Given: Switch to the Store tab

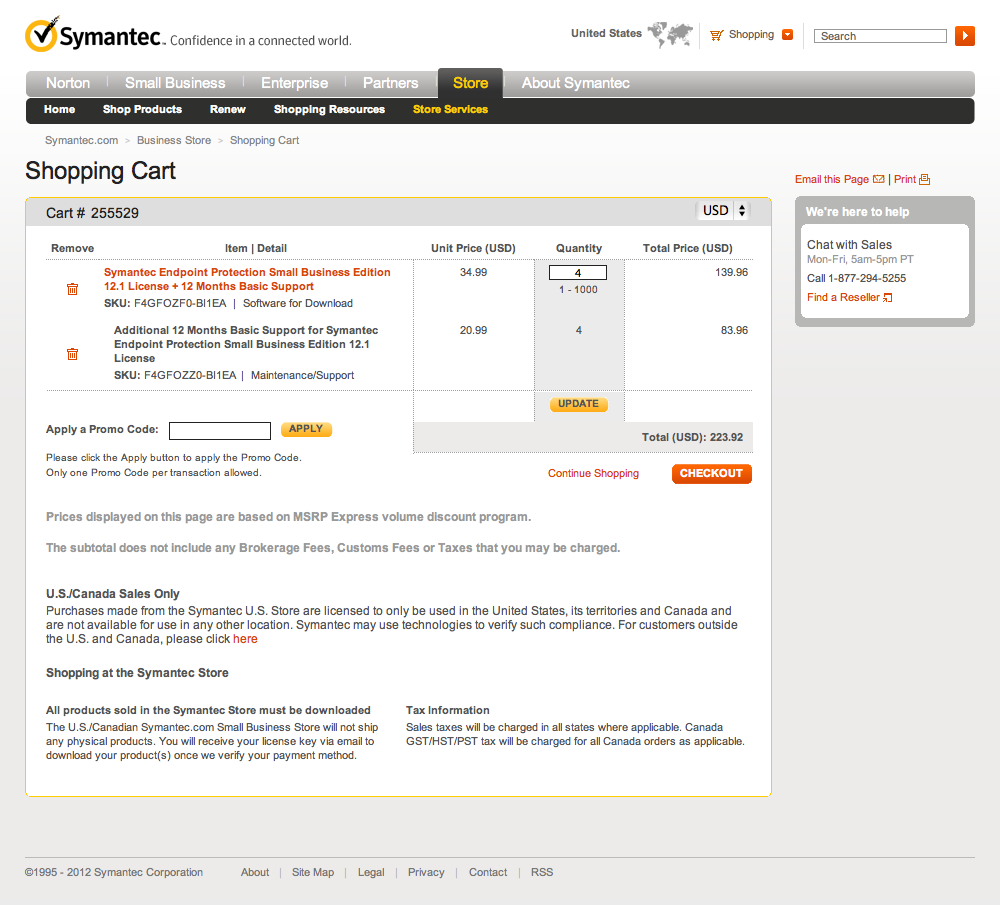Looking at the screenshot, I should [x=469, y=83].
